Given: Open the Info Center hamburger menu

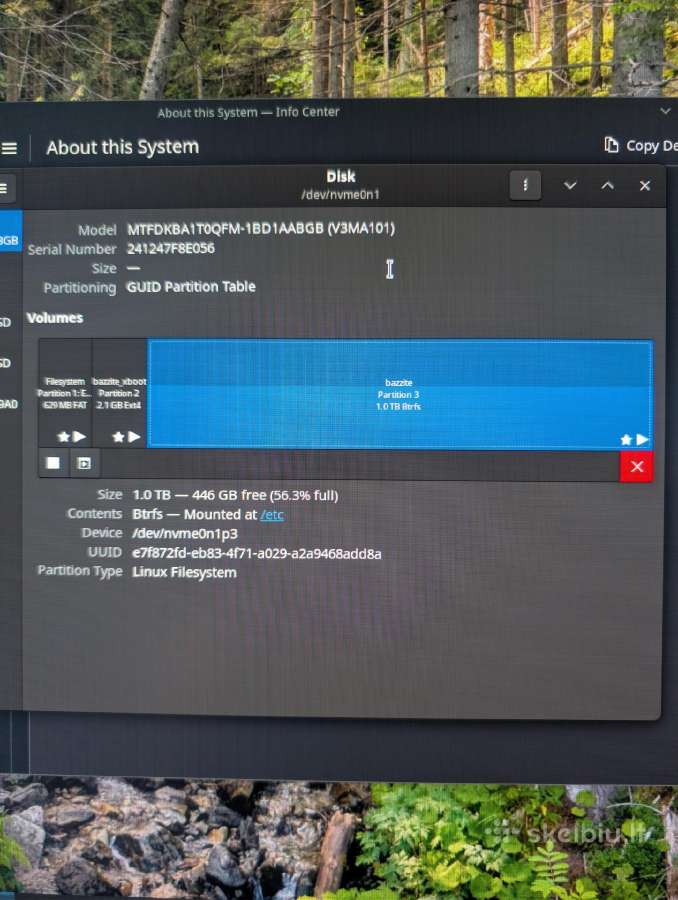Looking at the screenshot, I should (9, 148).
